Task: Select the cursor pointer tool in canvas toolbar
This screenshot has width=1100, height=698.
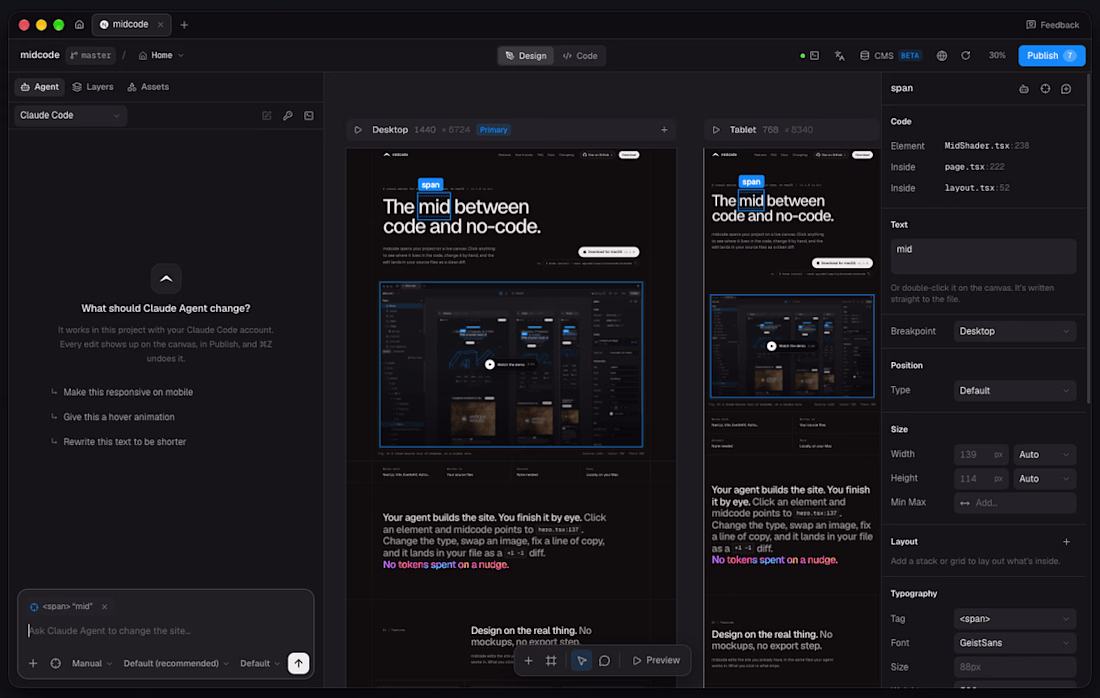Action: [x=582, y=660]
